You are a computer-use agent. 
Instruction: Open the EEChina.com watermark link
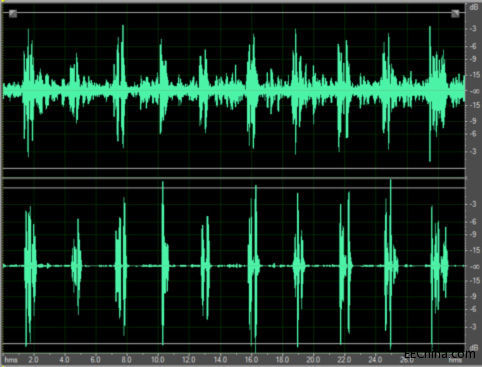click(440, 354)
